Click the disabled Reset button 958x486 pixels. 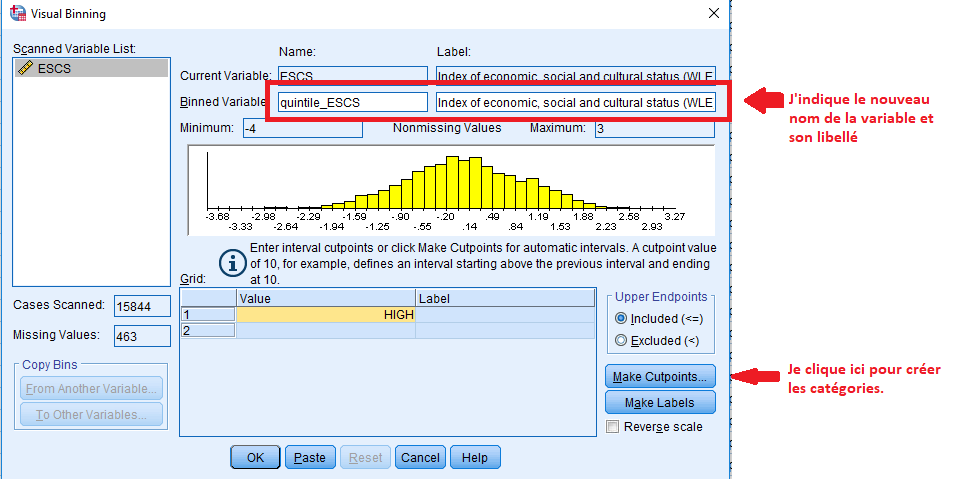(x=365, y=457)
